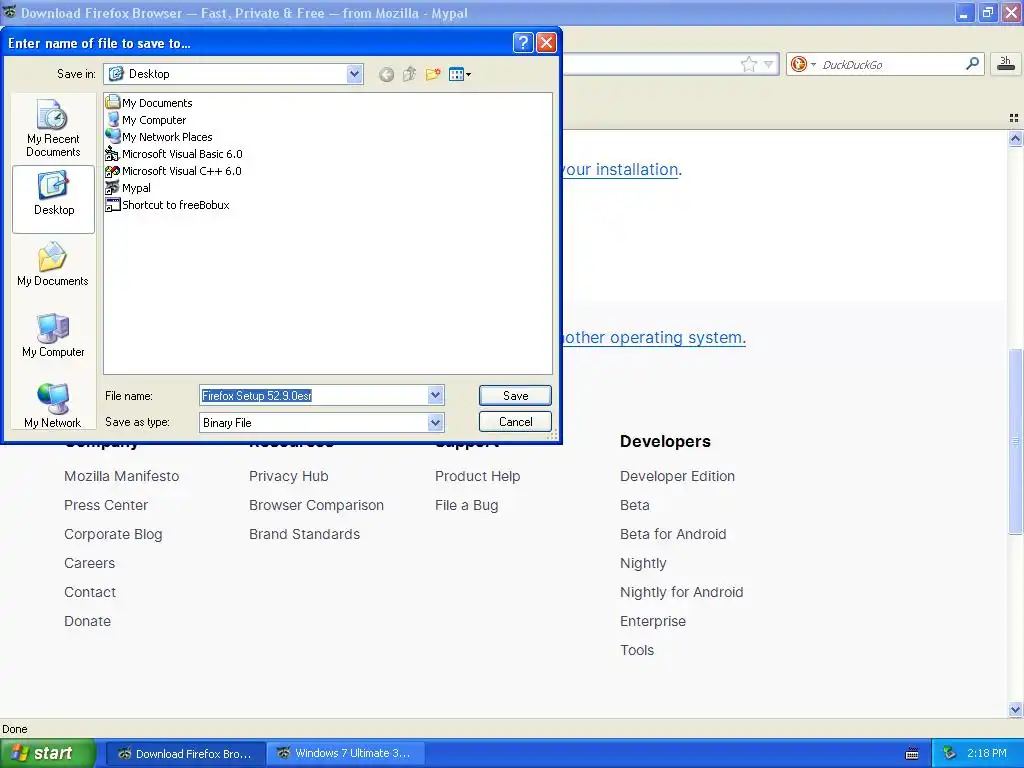1024x768 pixels.
Task: Open the DuckDuckGo search engine selector
Action: [803, 64]
